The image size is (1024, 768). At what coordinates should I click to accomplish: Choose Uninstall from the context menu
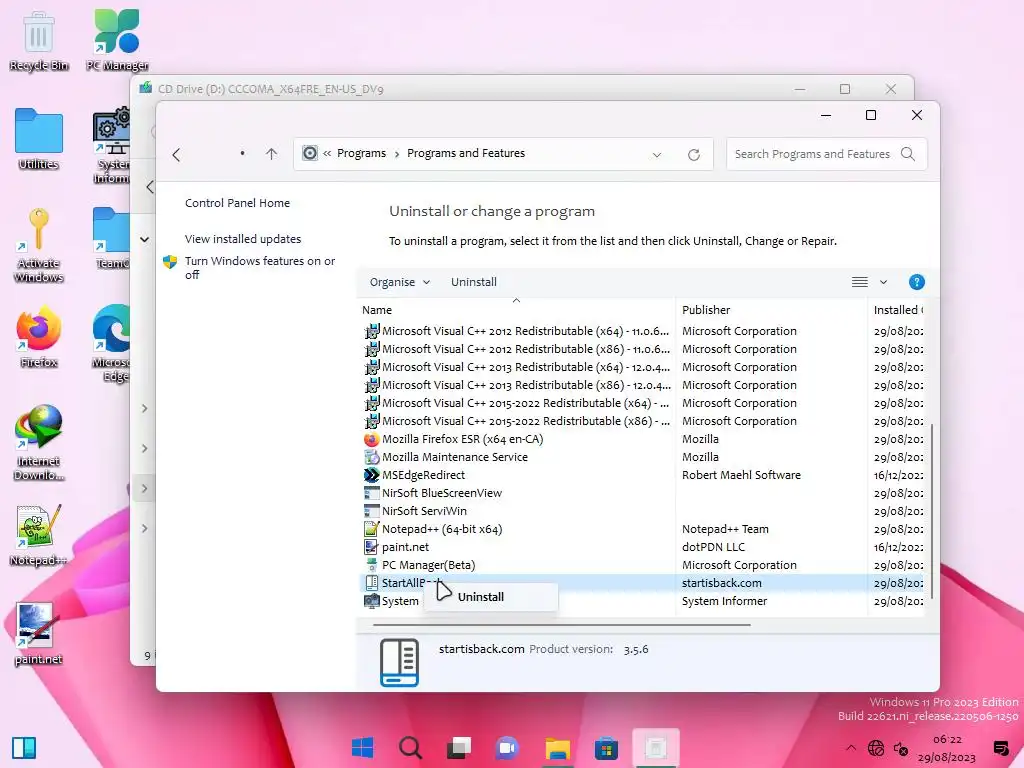click(x=491, y=597)
